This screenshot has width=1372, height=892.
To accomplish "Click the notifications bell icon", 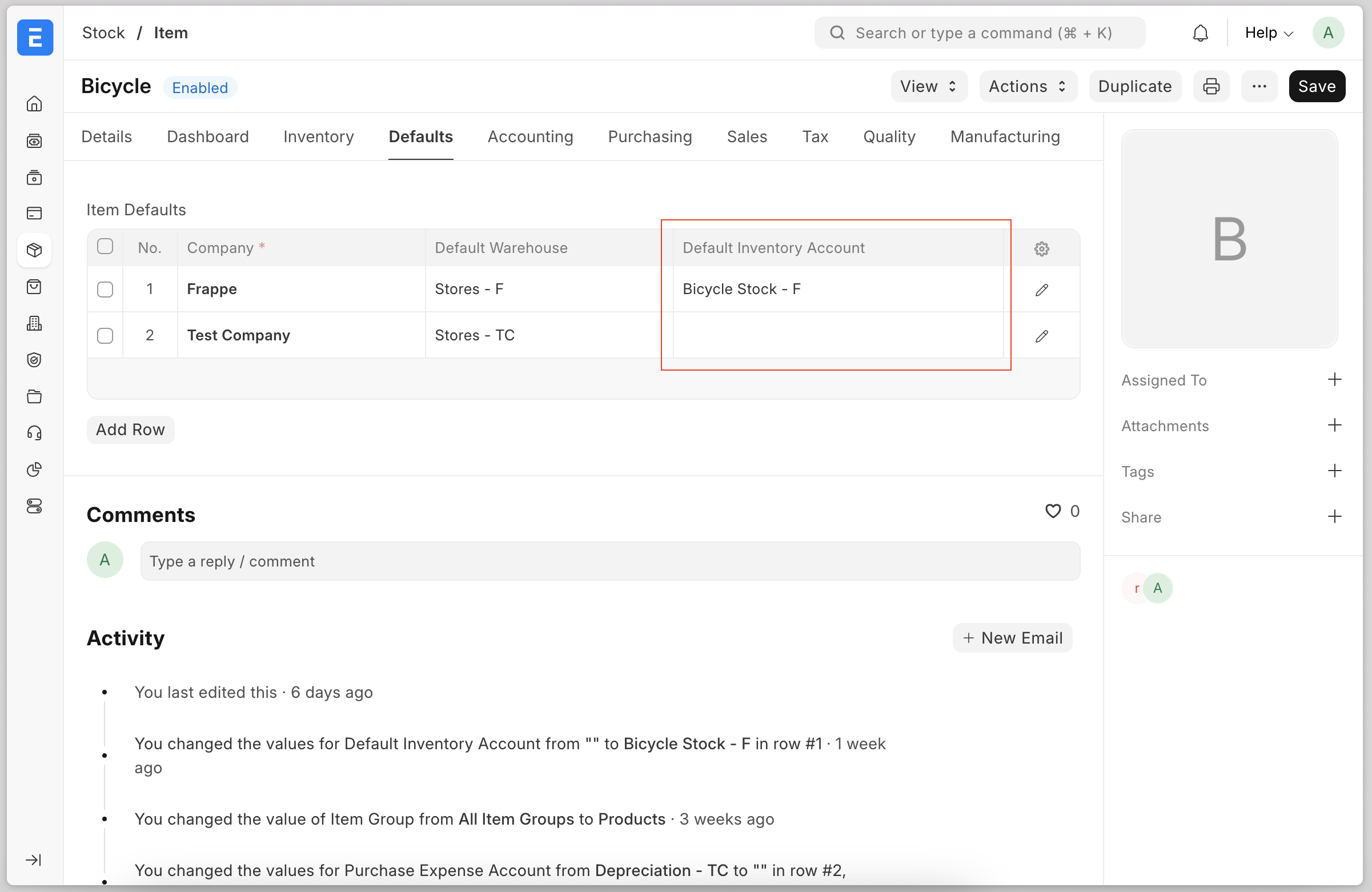I will 1200,34.
